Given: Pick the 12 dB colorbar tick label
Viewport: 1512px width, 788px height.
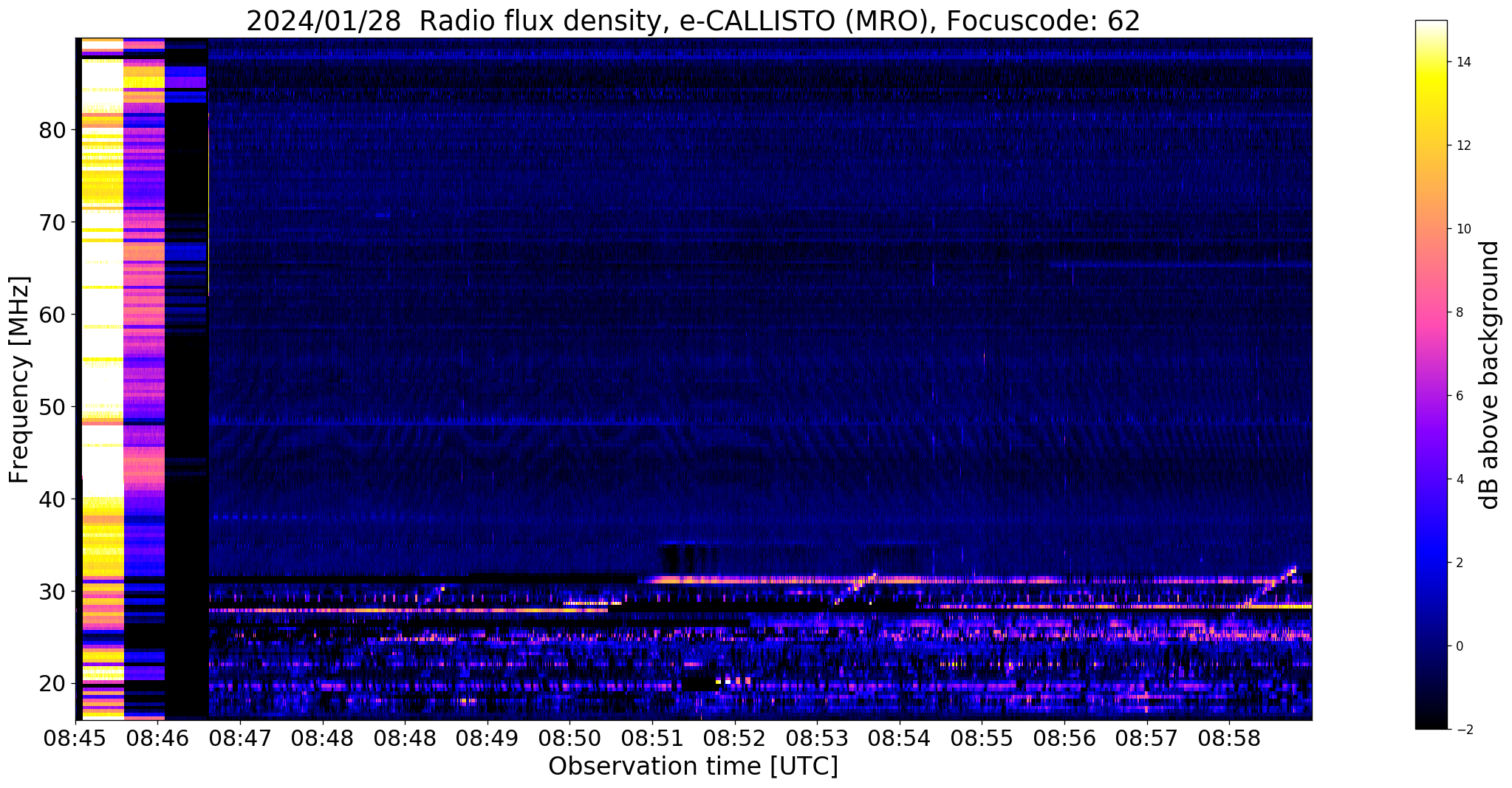Looking at the screenshot, I should pos(1463,145).
